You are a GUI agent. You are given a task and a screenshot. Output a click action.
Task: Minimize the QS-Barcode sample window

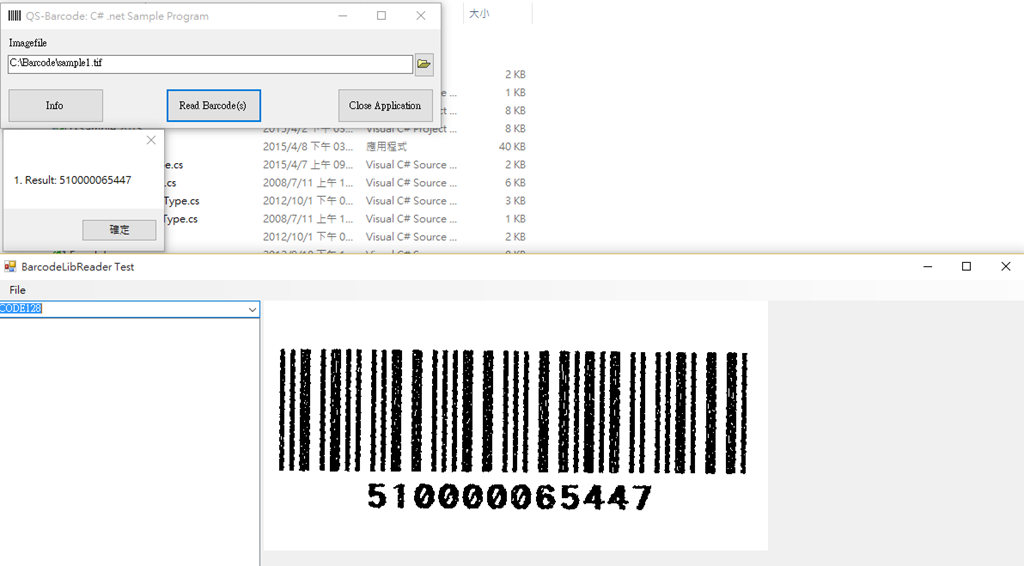[x=342, y=16]
